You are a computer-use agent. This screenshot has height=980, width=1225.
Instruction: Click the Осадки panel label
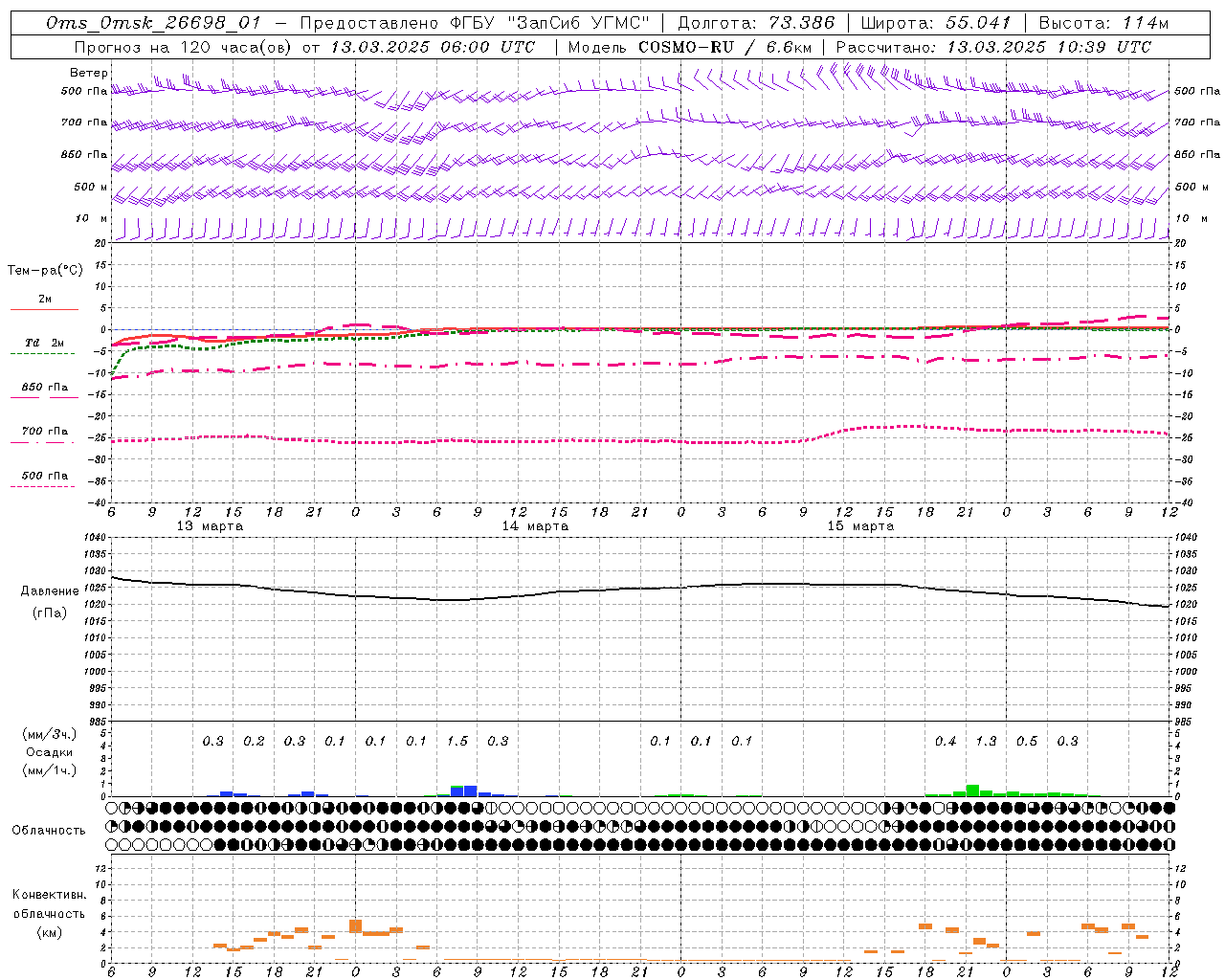50,752
